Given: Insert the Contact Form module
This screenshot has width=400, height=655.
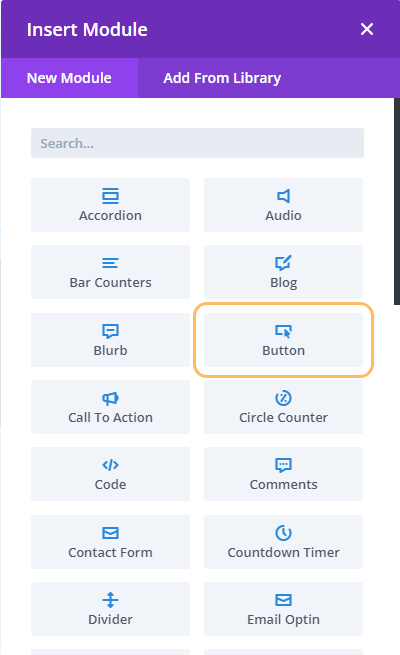Looking at the screenshot, I should [110, 542].
